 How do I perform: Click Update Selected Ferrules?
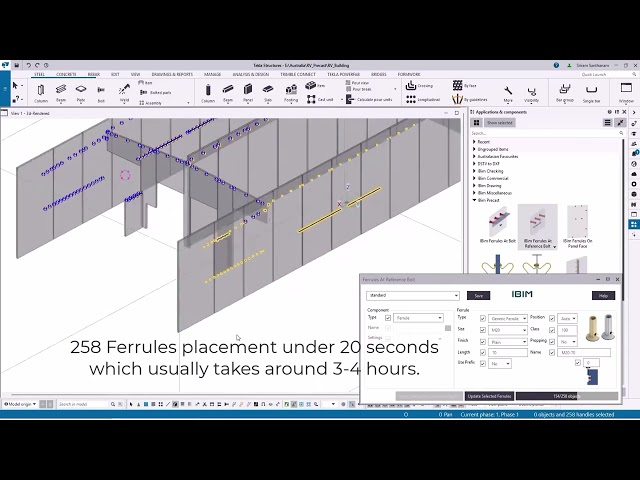pos(489,396)
